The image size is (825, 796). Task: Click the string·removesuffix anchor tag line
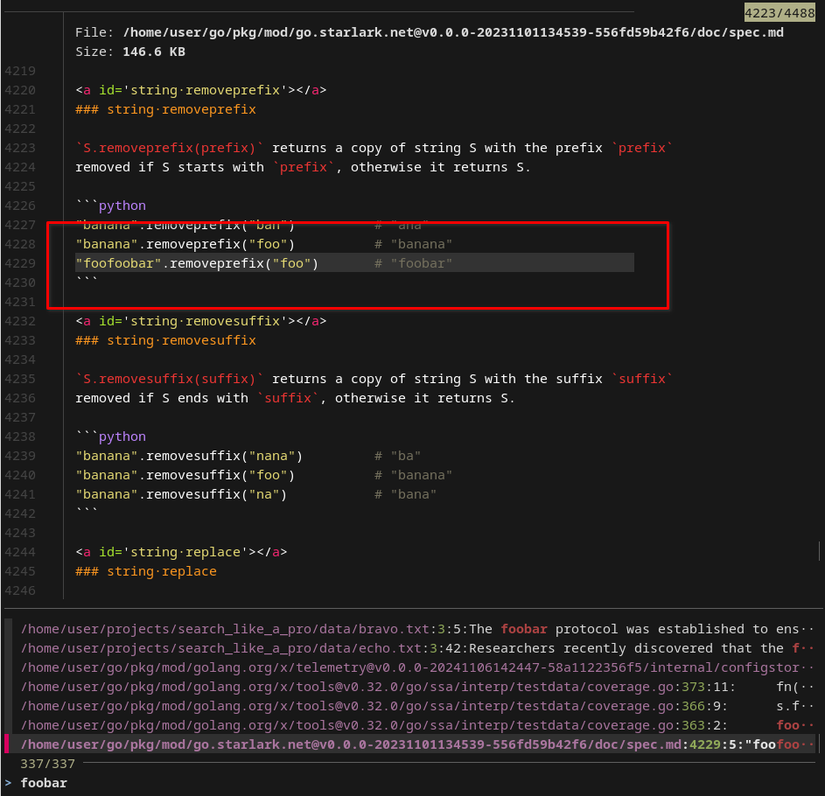tap(201, 321)
